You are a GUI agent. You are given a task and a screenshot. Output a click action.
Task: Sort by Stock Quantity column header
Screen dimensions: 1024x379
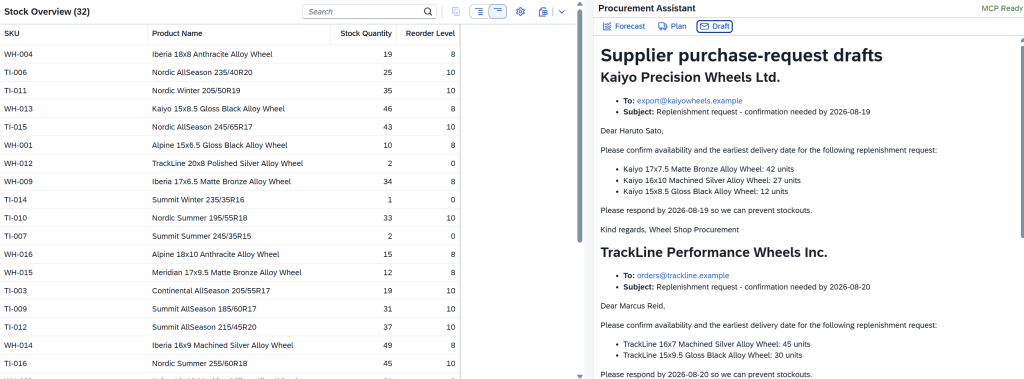tap(364, 33)
